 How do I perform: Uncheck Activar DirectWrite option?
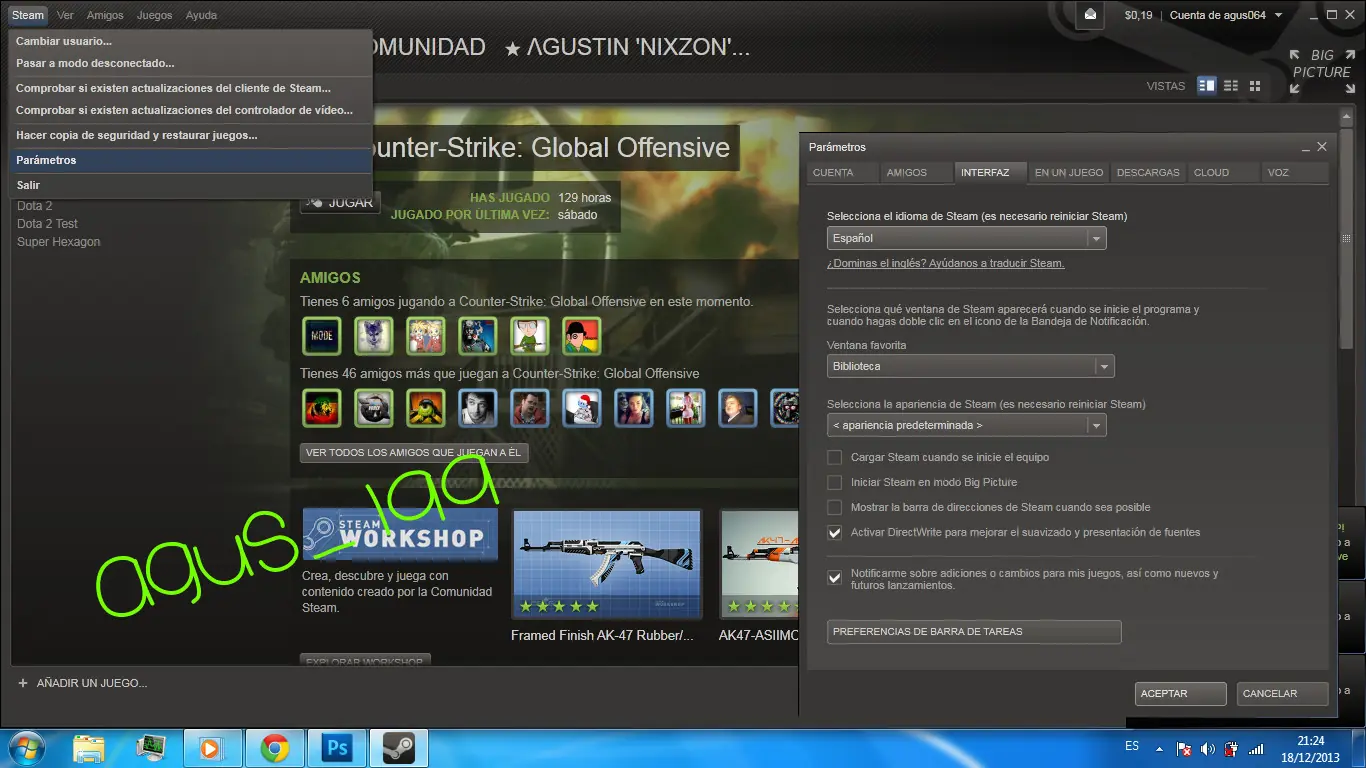[x=834, y=532]
